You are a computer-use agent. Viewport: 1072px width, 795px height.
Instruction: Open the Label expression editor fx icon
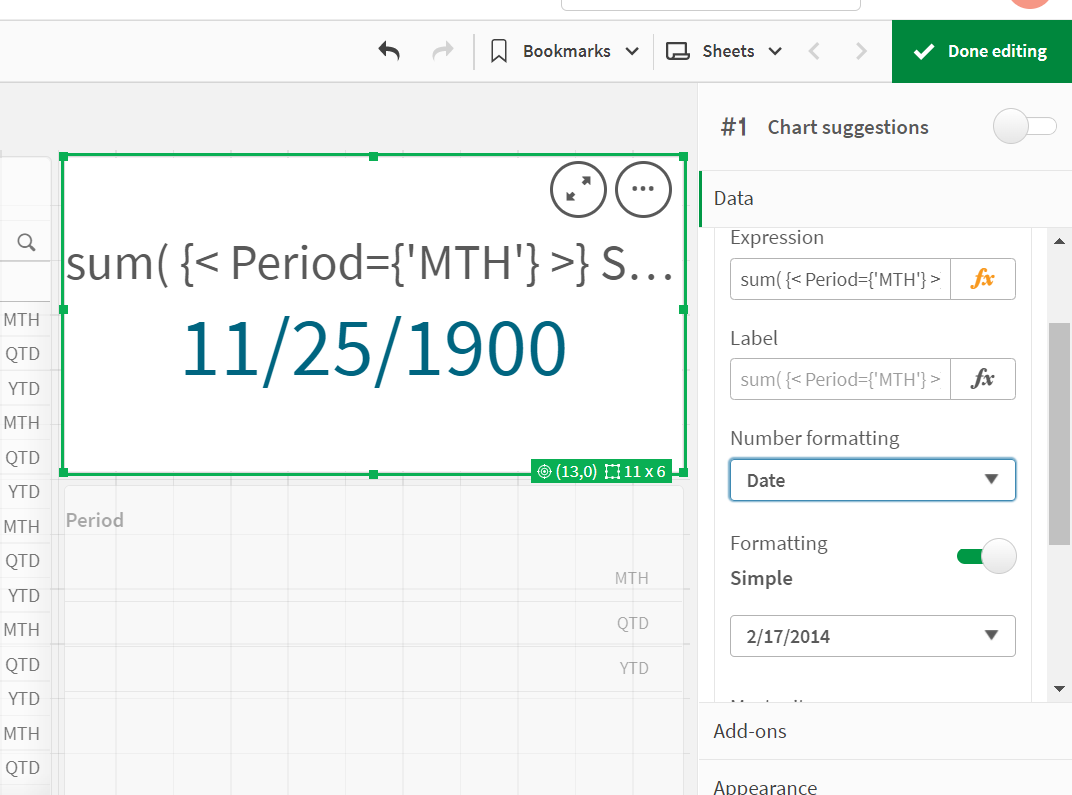(983, 379)
